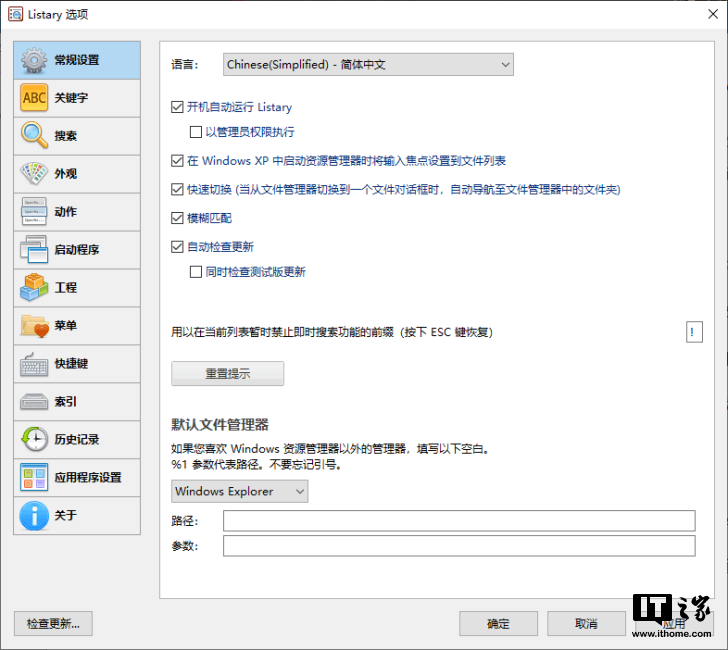
Task: Click the 参数 input field
Action: click(x=459, y=546)
